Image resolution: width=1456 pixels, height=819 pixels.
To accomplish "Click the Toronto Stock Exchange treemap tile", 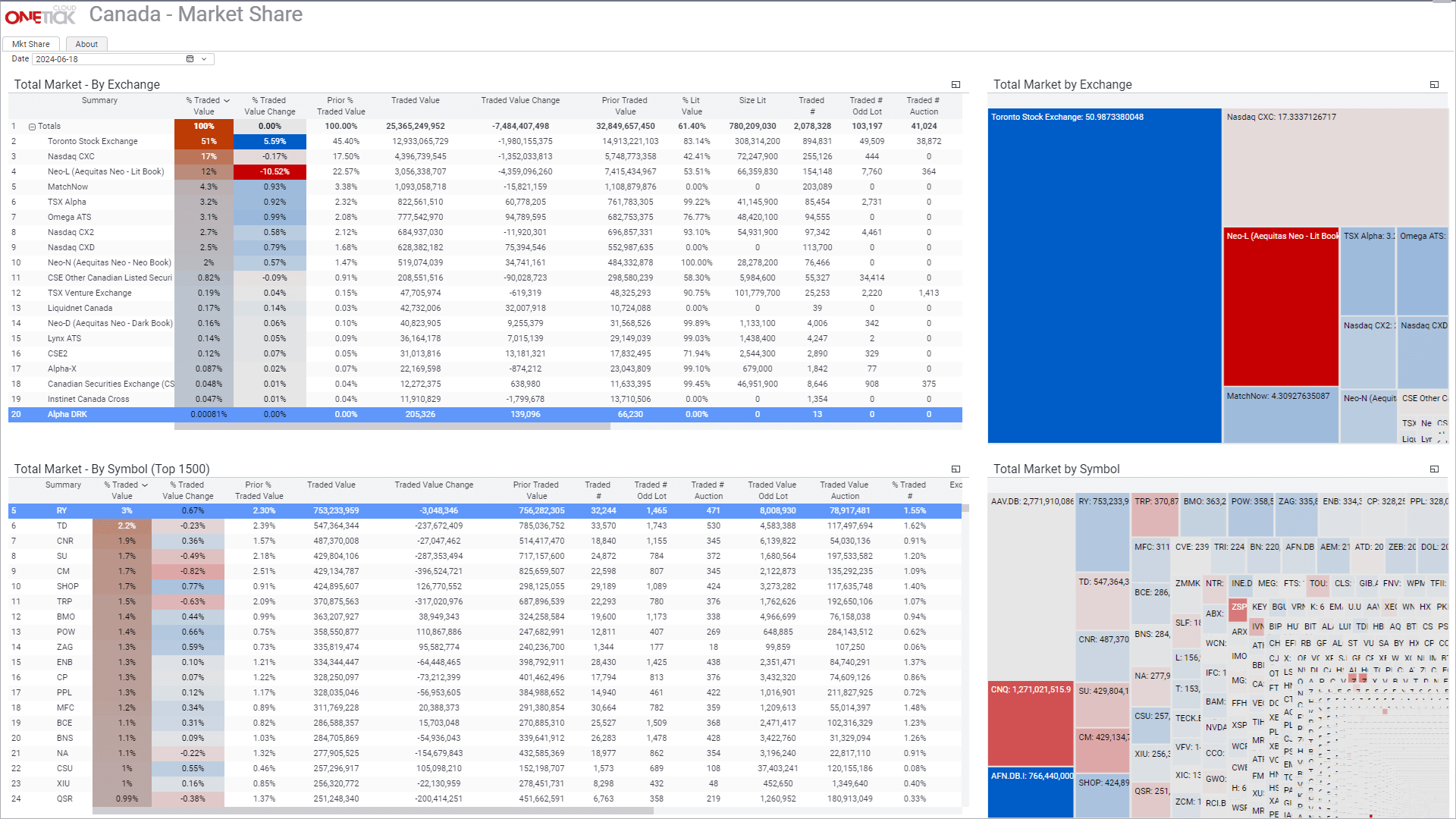I will coord(1104,276).
